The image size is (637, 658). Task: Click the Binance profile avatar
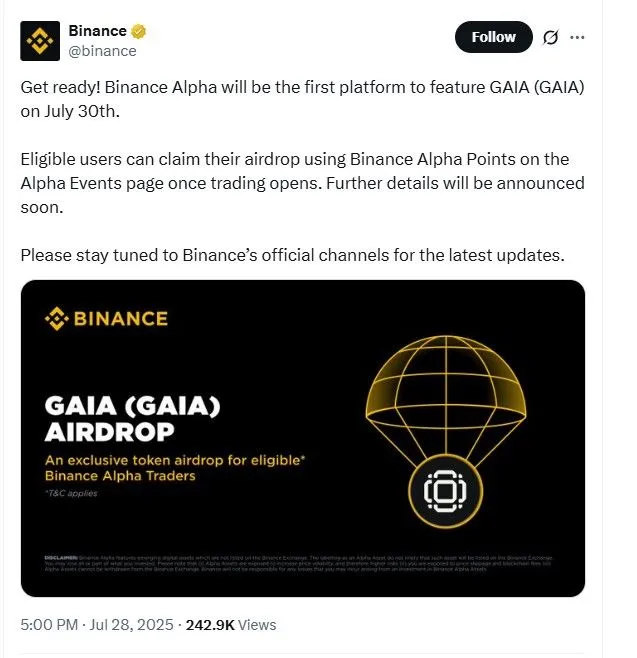(x=40, y=40)
